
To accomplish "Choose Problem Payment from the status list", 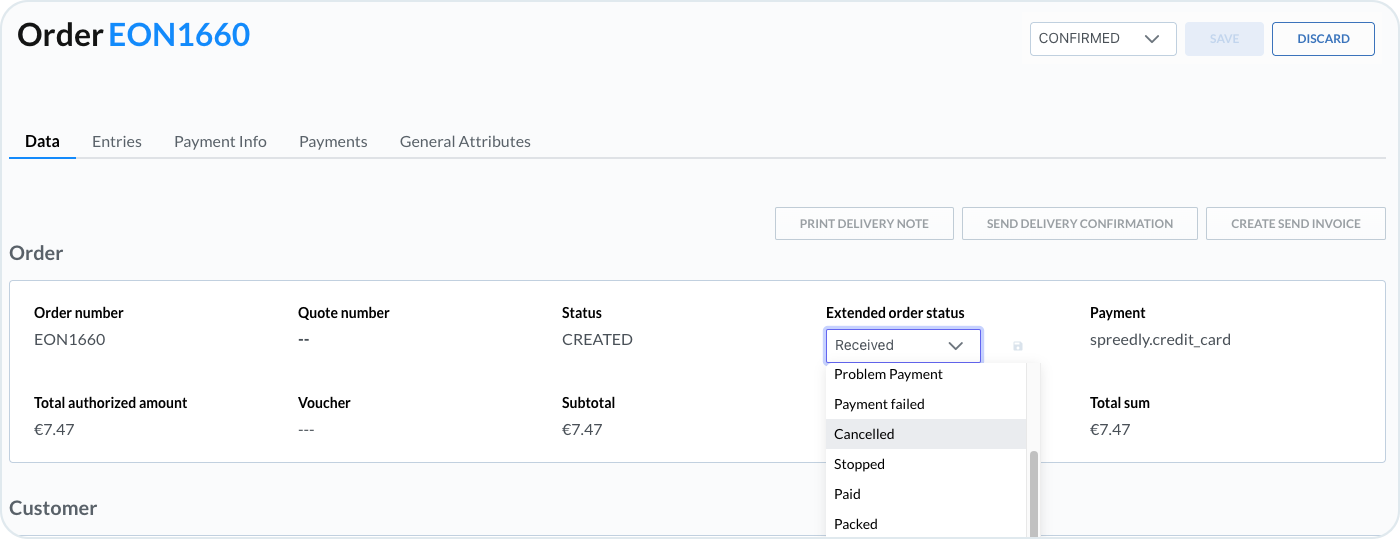I will pos(888,374).
